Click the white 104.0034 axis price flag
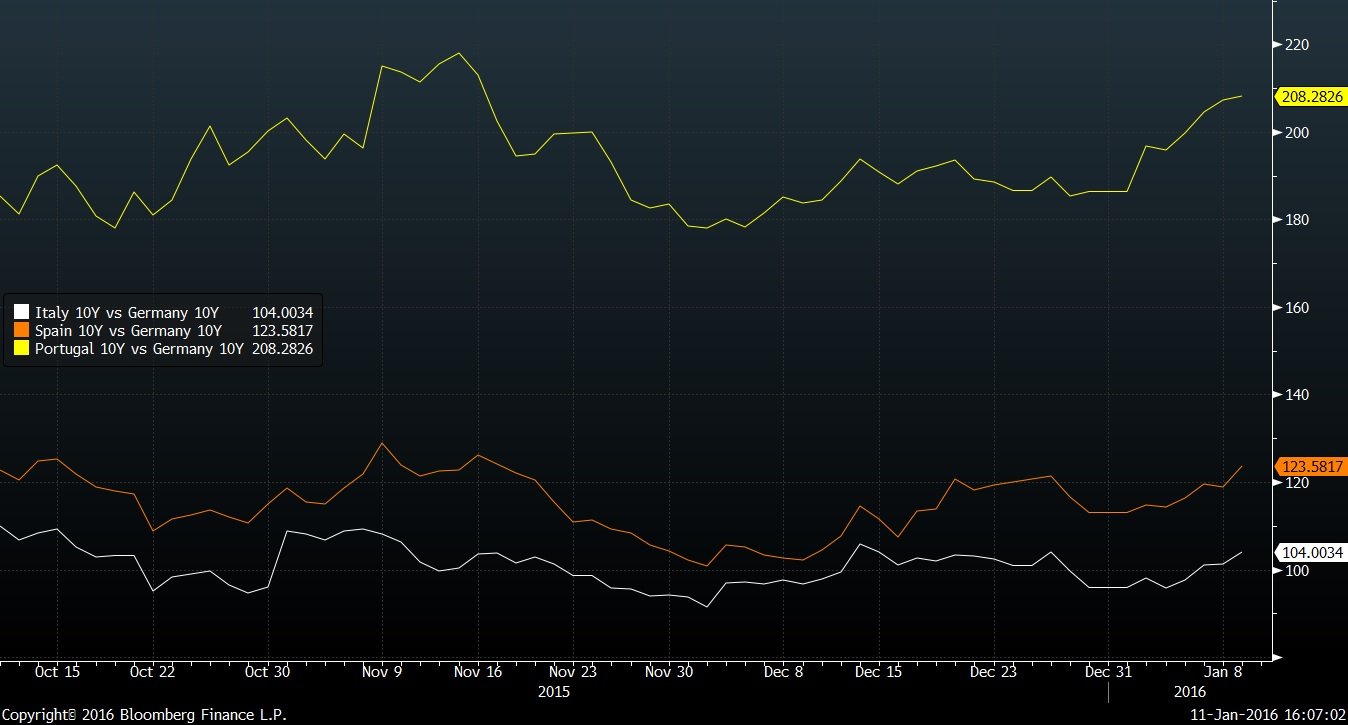The width and height of the screenshot is (1348, 725). pos(1309,552)
